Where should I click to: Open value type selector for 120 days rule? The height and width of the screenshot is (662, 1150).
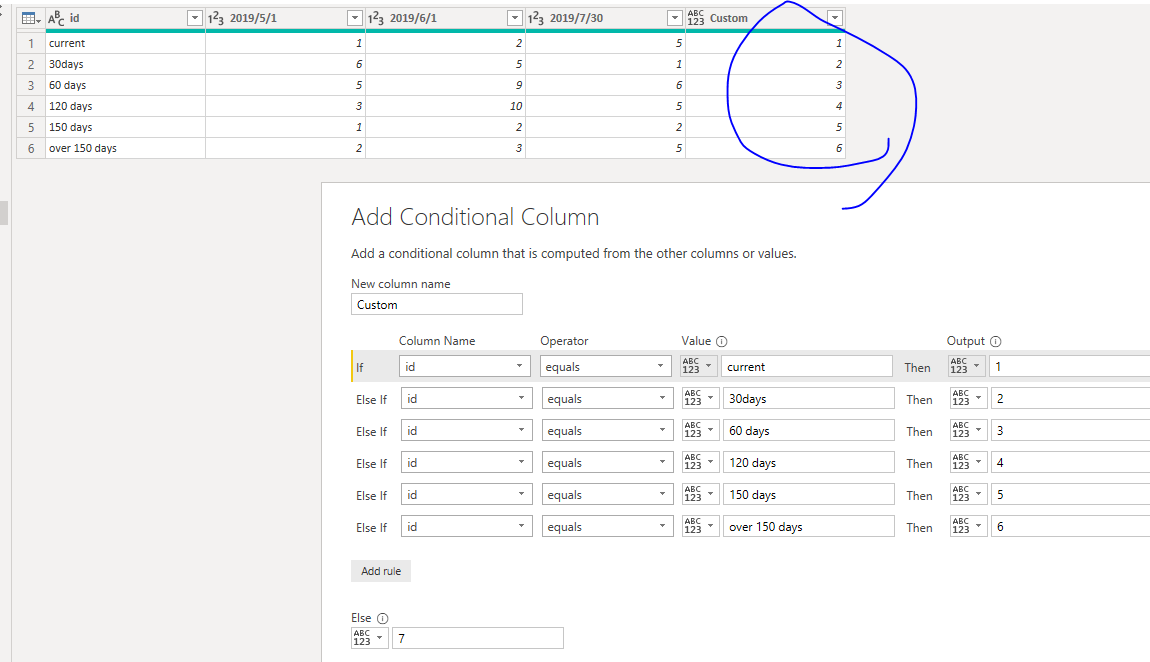(x=700, y=463)
